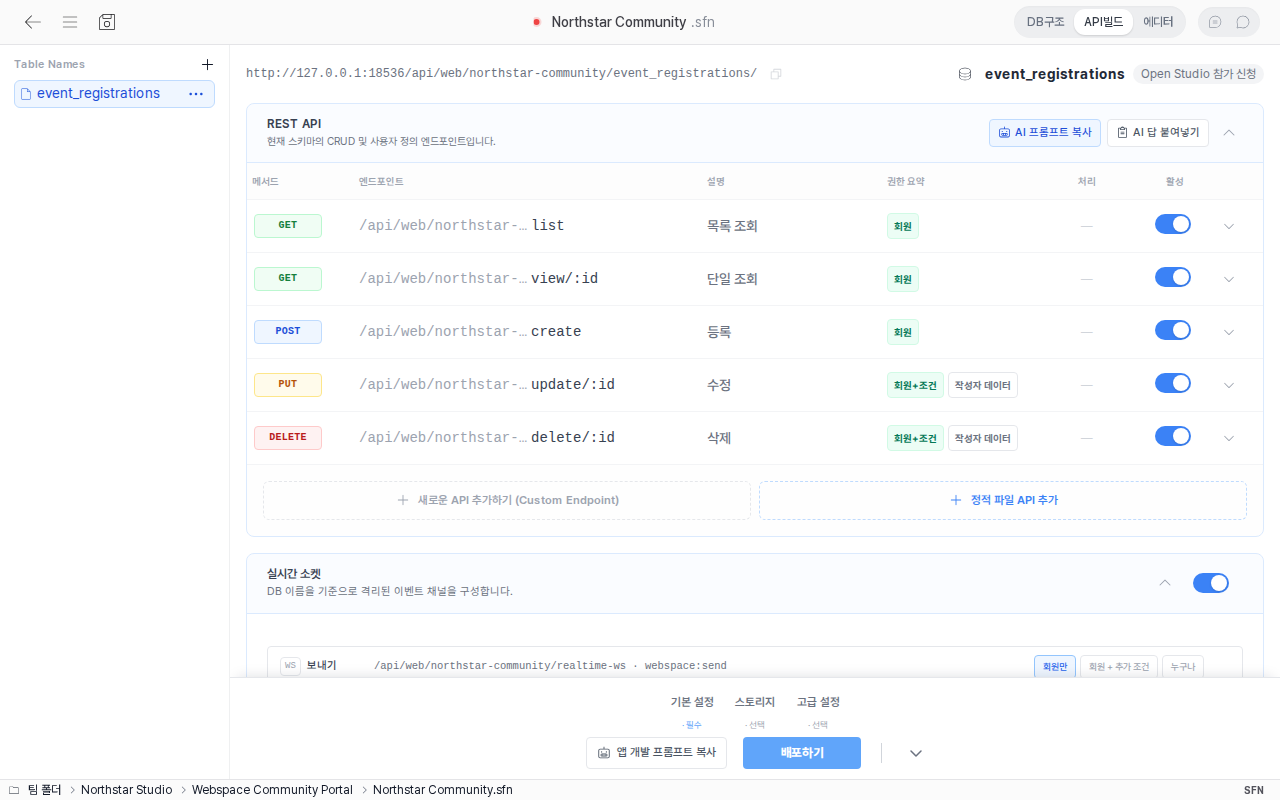Collapse the 실시간 소켓 section
Viewport: 1280px width, 800px height.
pos(1164,583)
